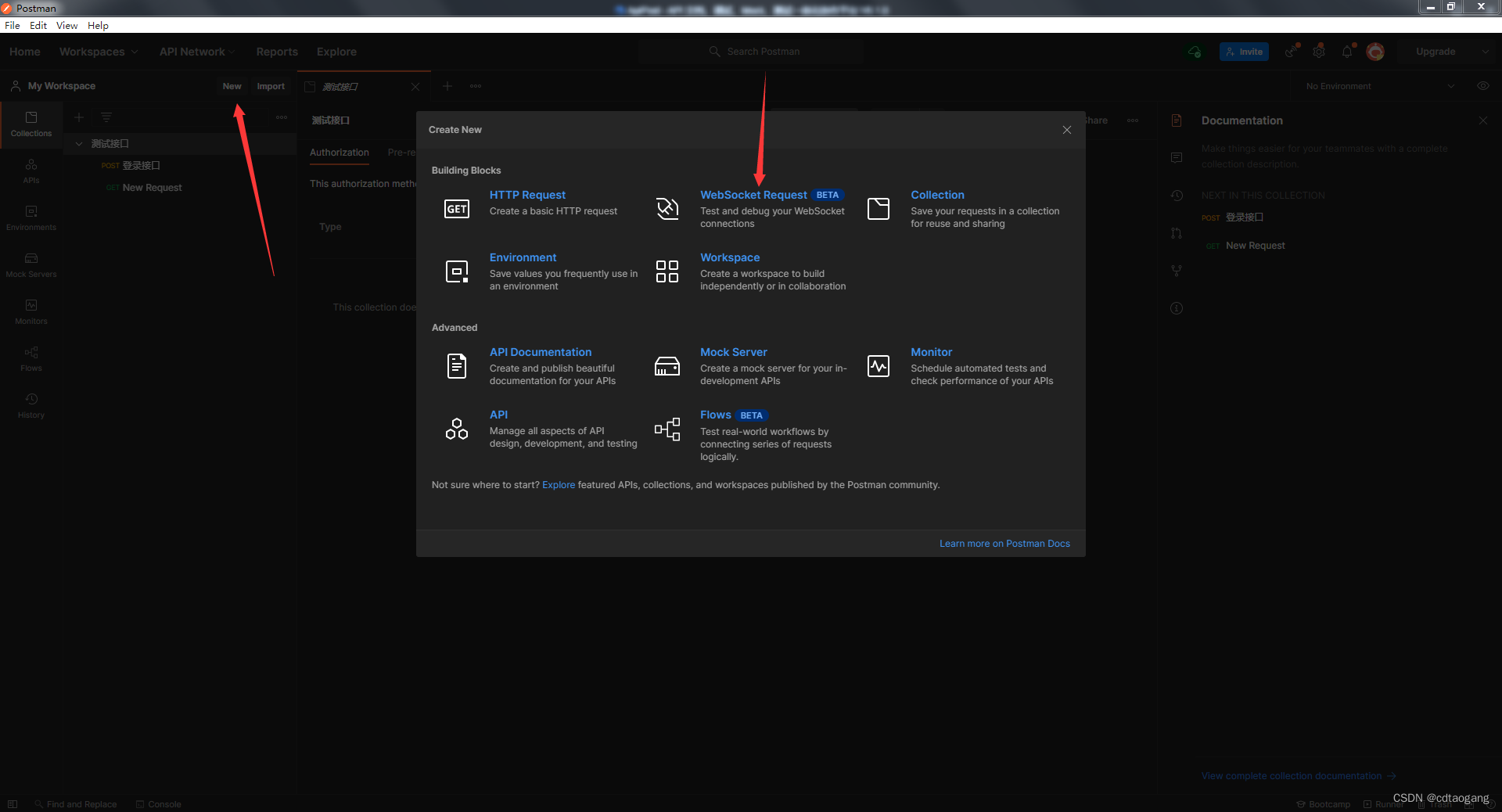The height and width of the screenshot is (812, 1502).
Task: Open Flows in the sidebar
Action: point(31,359)
